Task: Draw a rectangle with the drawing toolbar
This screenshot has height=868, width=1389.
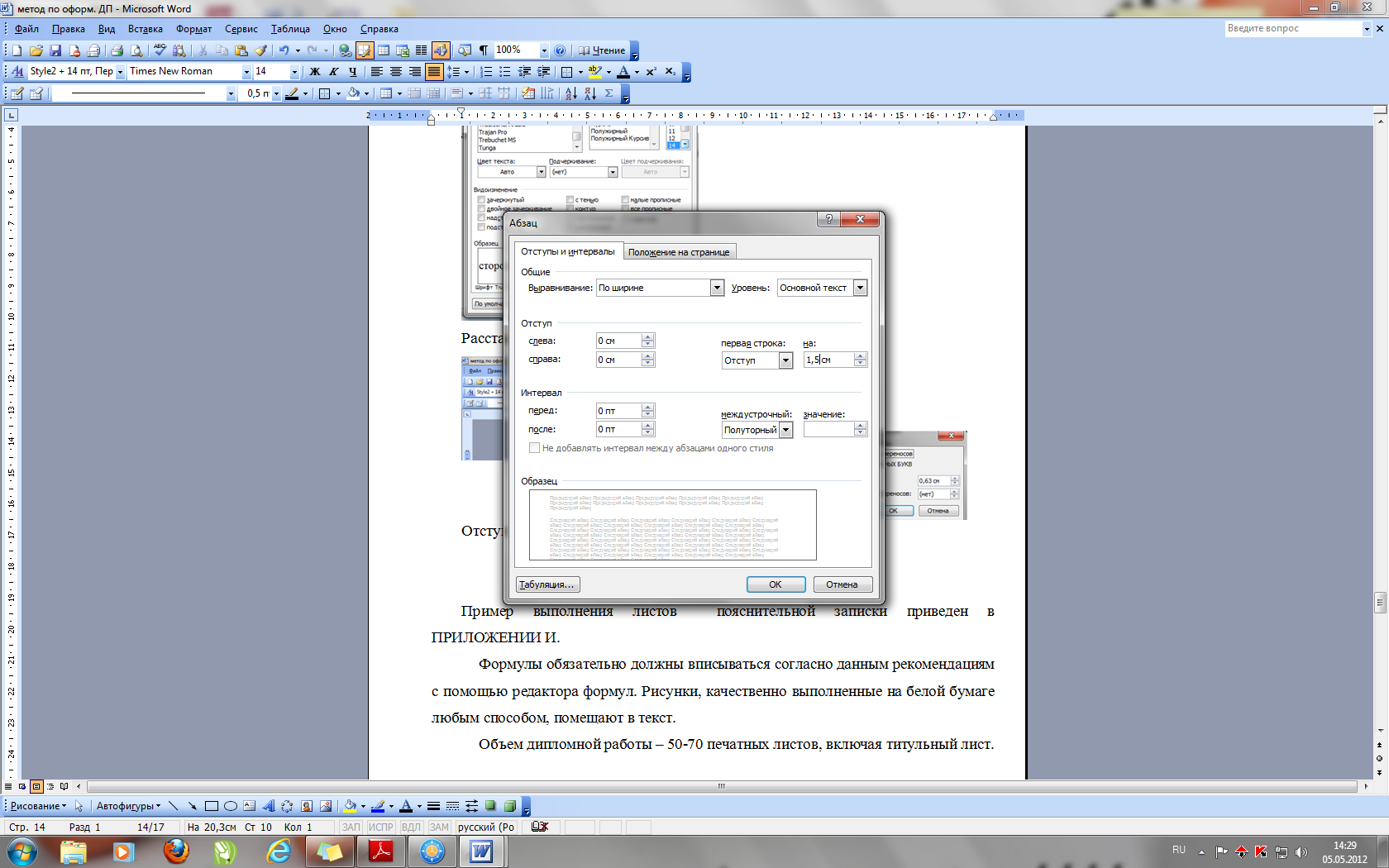Action: [x=212, y=806]
